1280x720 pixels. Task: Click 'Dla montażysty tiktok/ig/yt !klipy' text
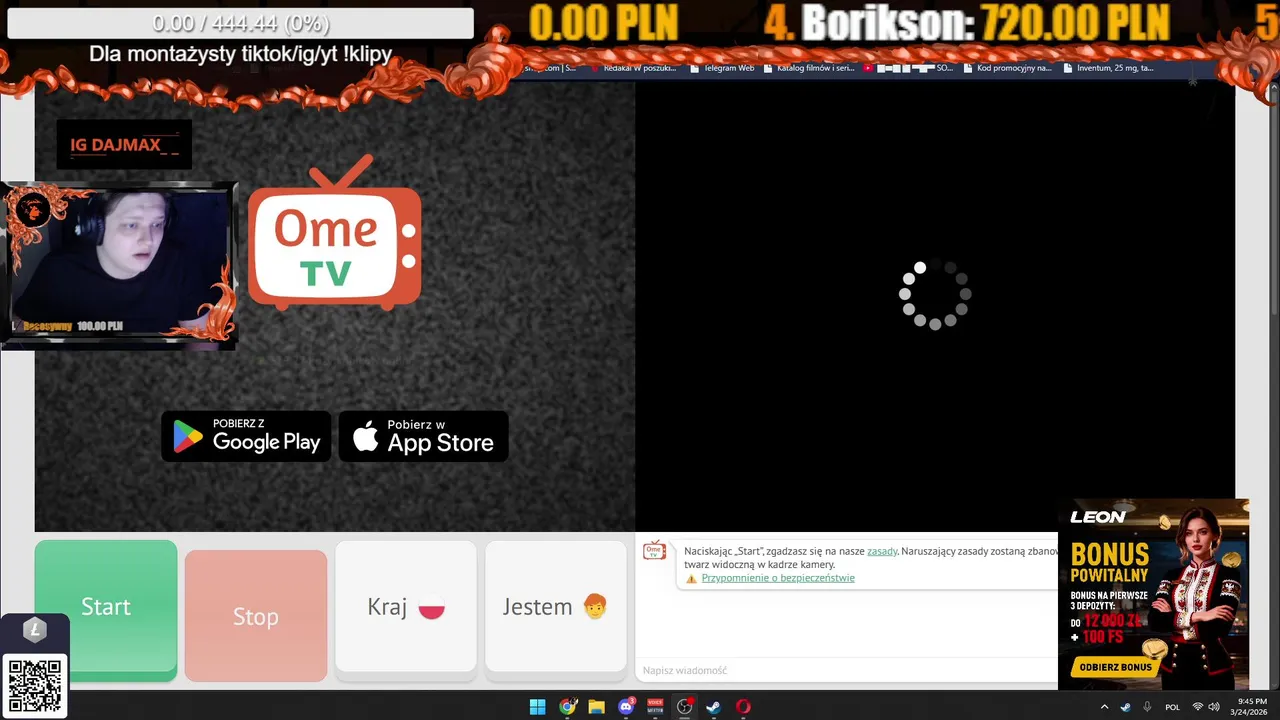pos(240,54)
